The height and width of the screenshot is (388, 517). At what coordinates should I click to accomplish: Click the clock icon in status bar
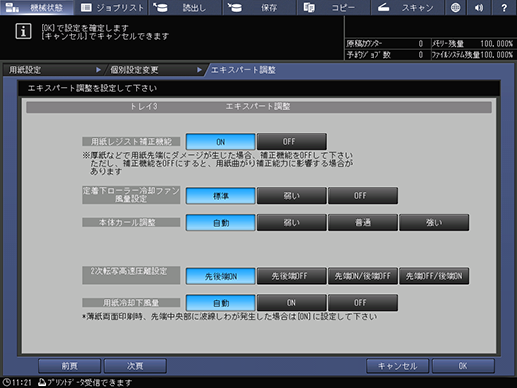(x=6, y=382)
